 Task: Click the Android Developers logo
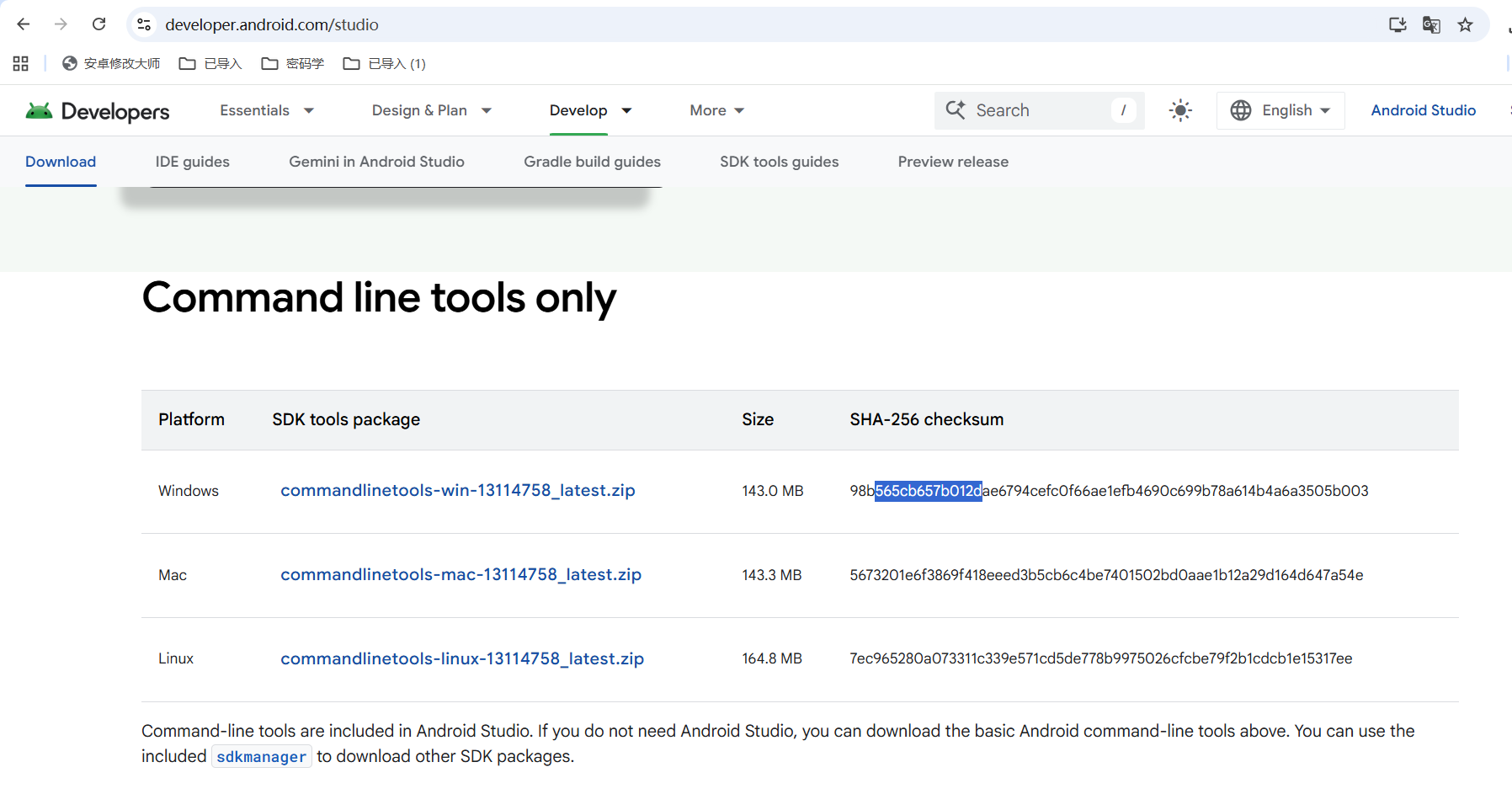[x=98, y=110]
